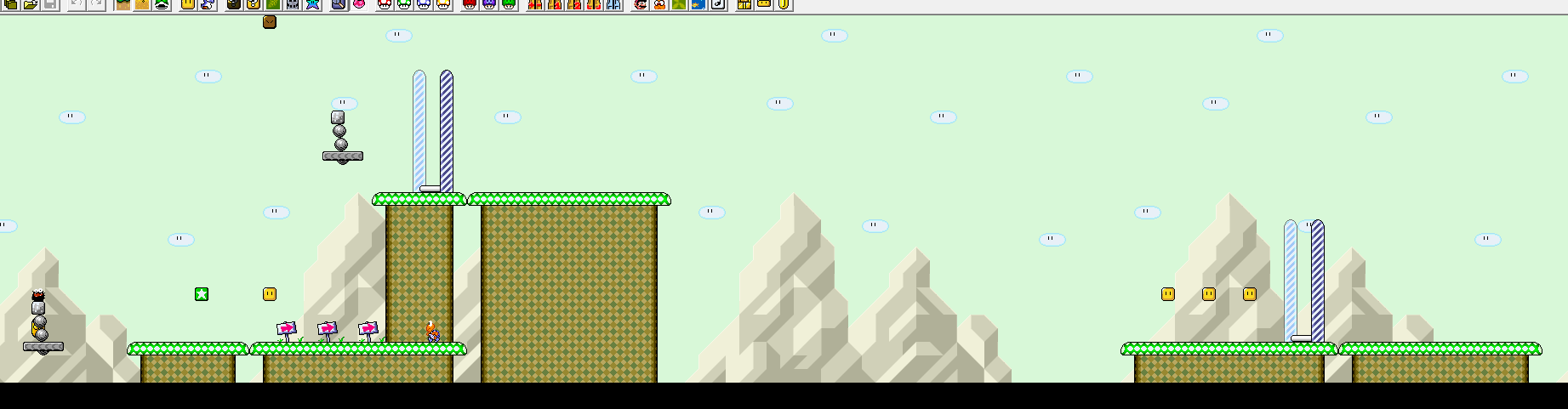
Task: Select the leftmost of three yellow blocks
Action: point(1168,294)
